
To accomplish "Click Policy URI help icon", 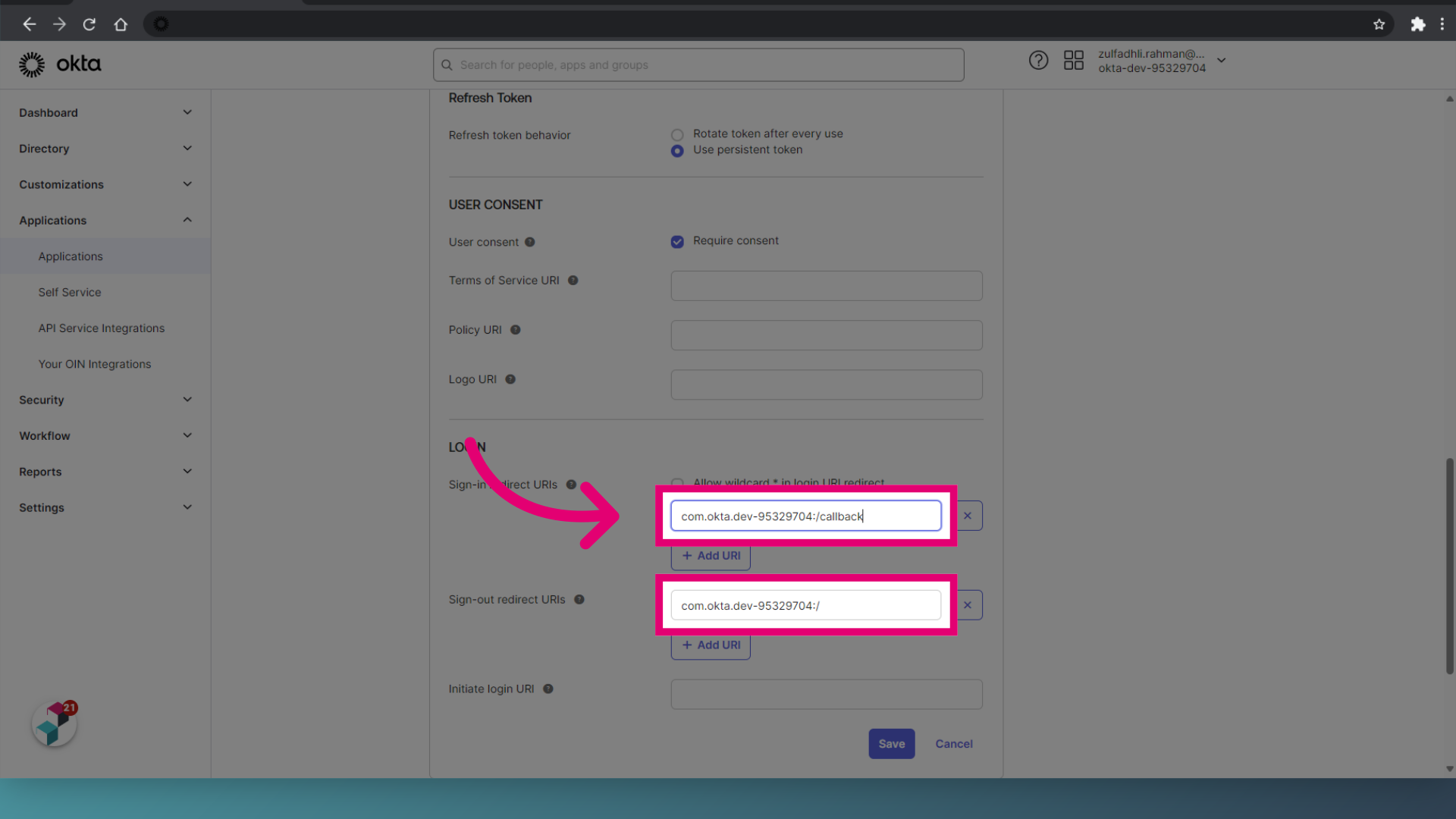I will tap(516, 330).
